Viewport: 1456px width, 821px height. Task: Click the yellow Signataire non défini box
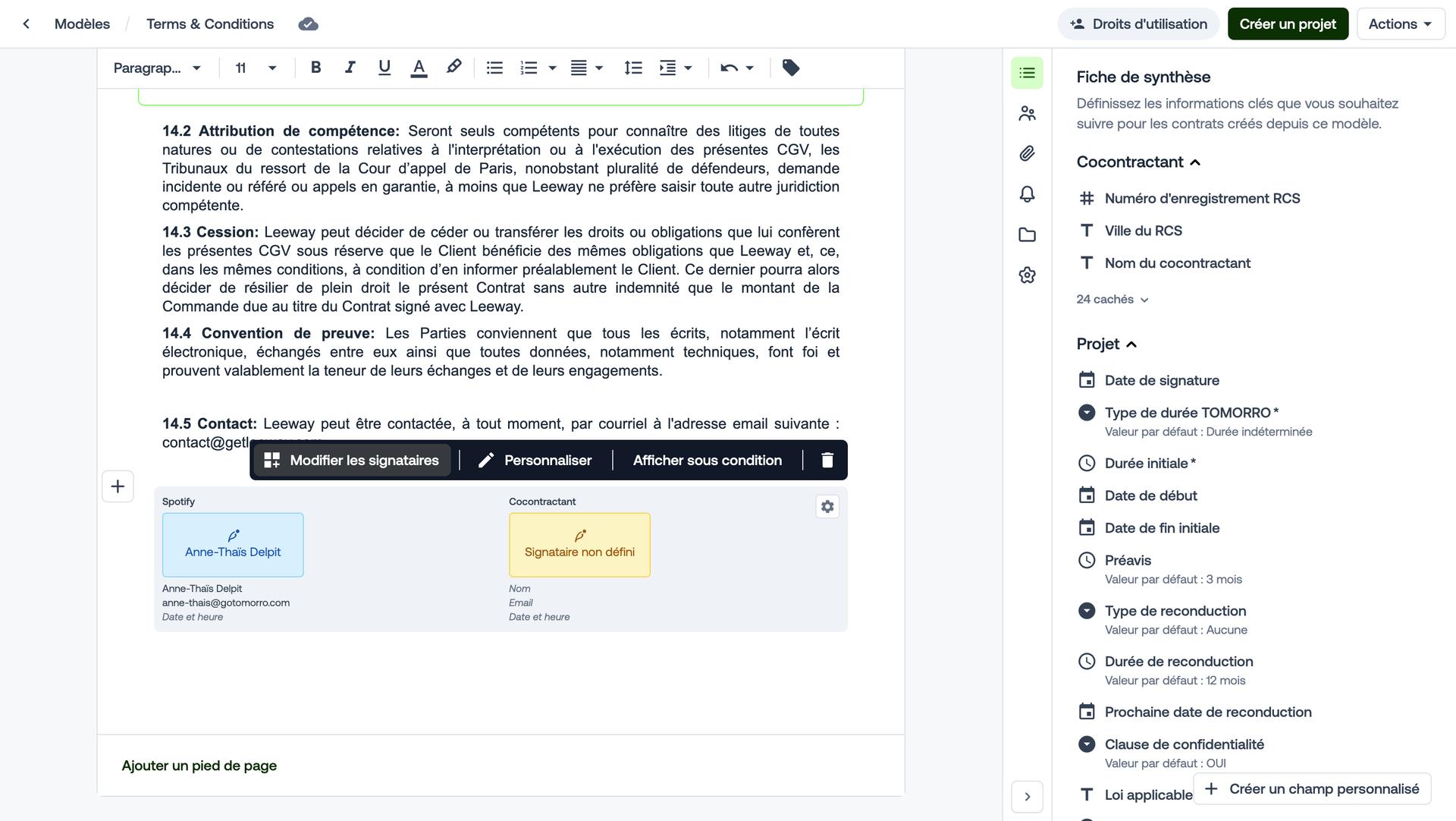point(579,545)
